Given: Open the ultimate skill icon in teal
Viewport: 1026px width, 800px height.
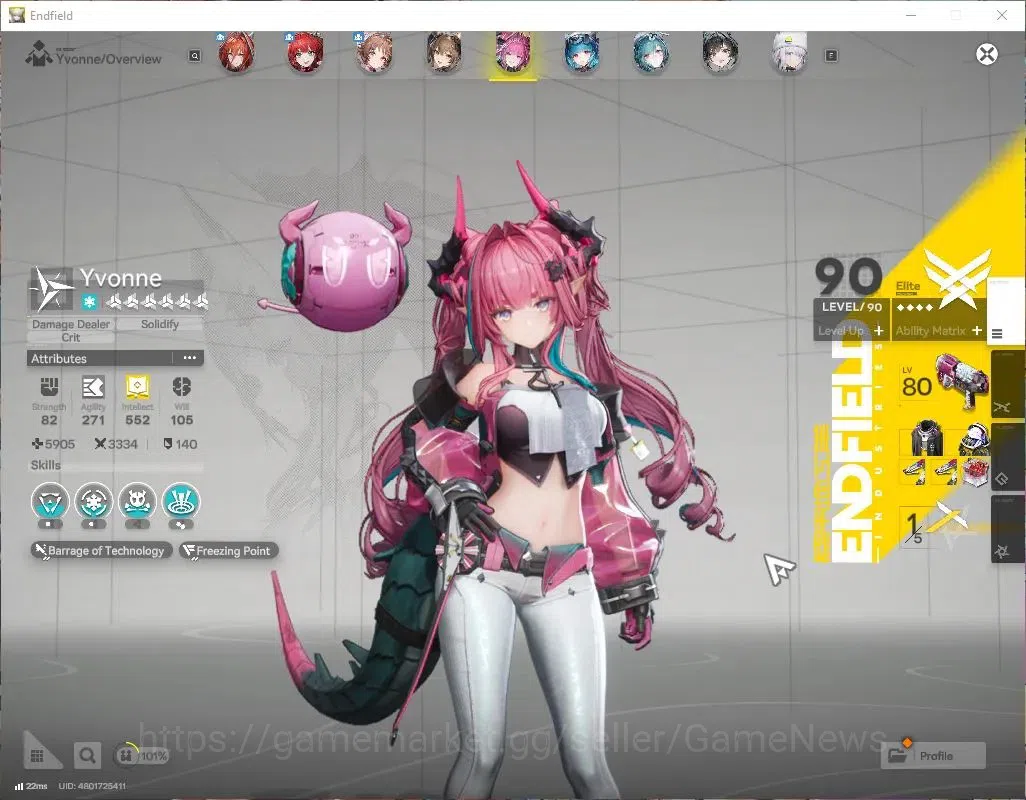Looking at the screenshot, I should coord(181,502).
